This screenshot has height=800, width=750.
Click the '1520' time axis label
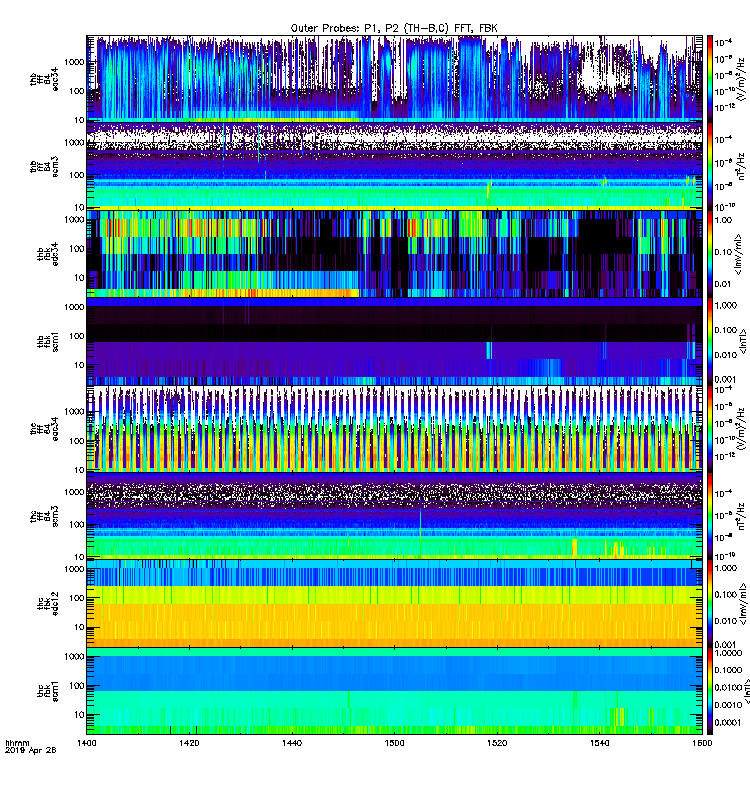coord(497,743)
